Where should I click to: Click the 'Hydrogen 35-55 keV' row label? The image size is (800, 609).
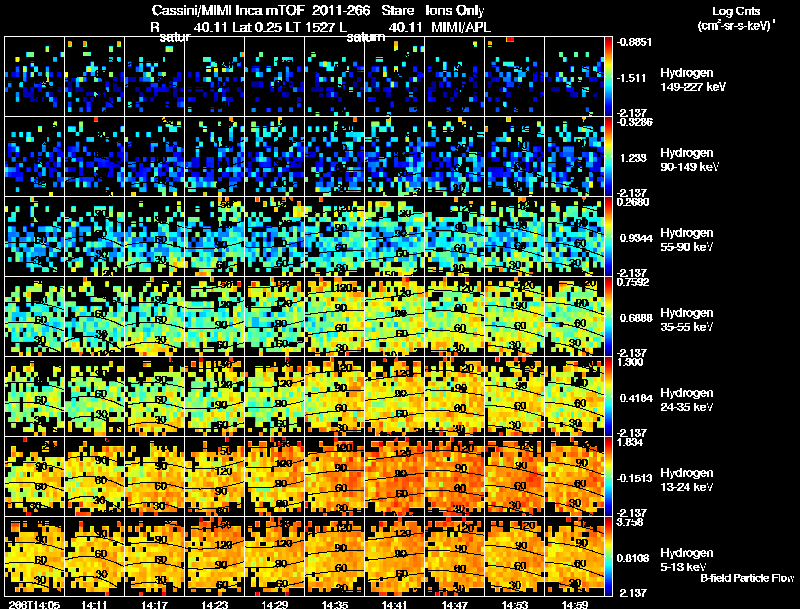tap(687, 320)
